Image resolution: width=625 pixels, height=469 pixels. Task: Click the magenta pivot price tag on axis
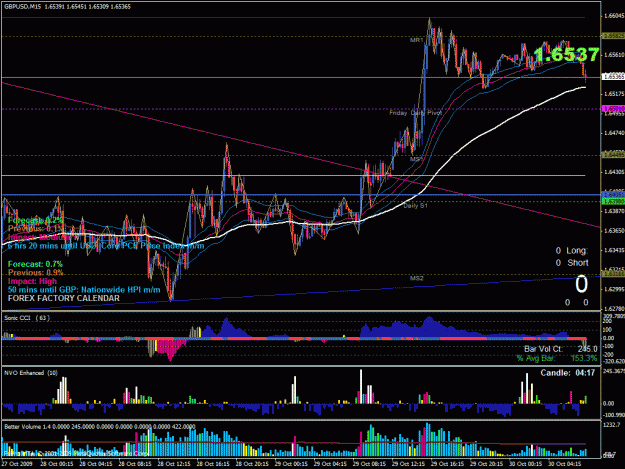pyautogui.click(x=613, y=108)
